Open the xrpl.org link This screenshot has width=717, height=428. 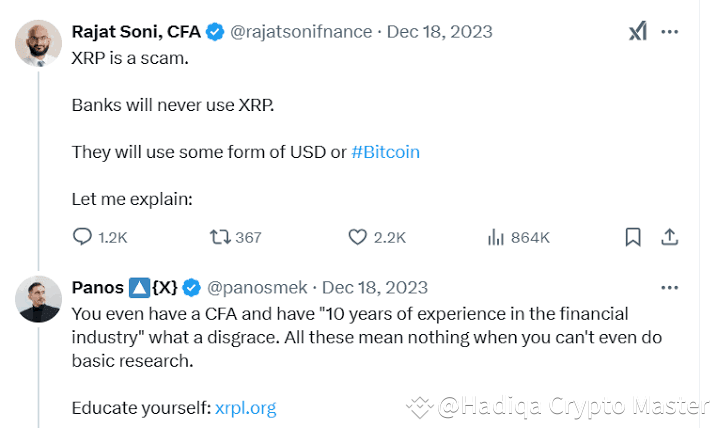[x=245, y=408]
